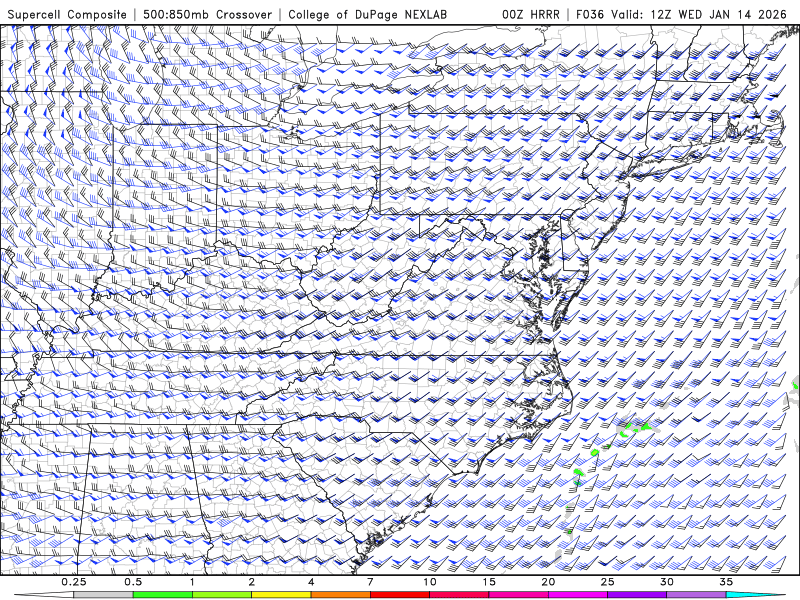The image size is (800, 600).
Task: Click the '10' legend value
Action: 430,582
